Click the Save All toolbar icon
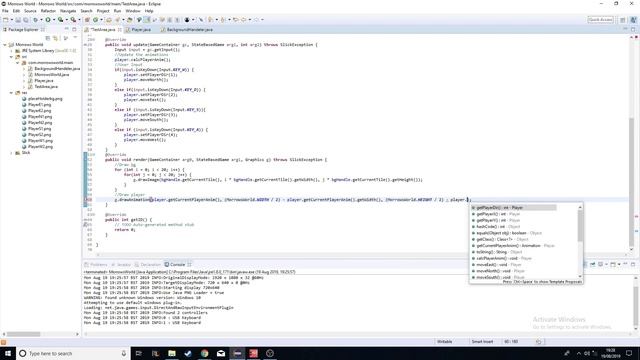Viewport: 640px width, 360px height. tap(26, 20)
